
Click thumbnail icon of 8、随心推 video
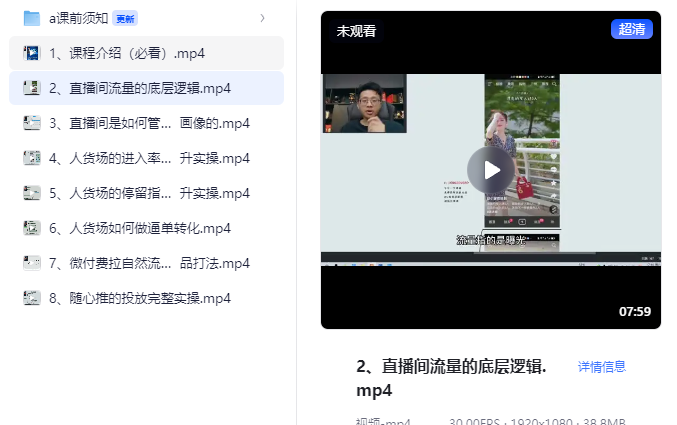32,298
